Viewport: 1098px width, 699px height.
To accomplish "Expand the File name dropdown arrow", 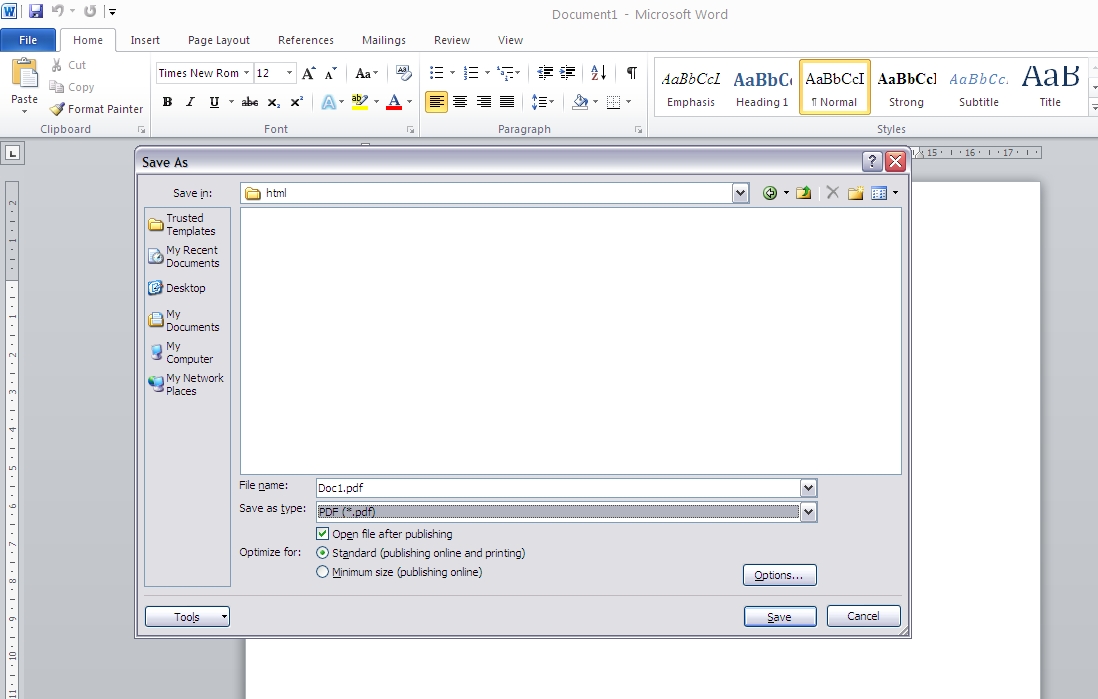I will [808, 488].
